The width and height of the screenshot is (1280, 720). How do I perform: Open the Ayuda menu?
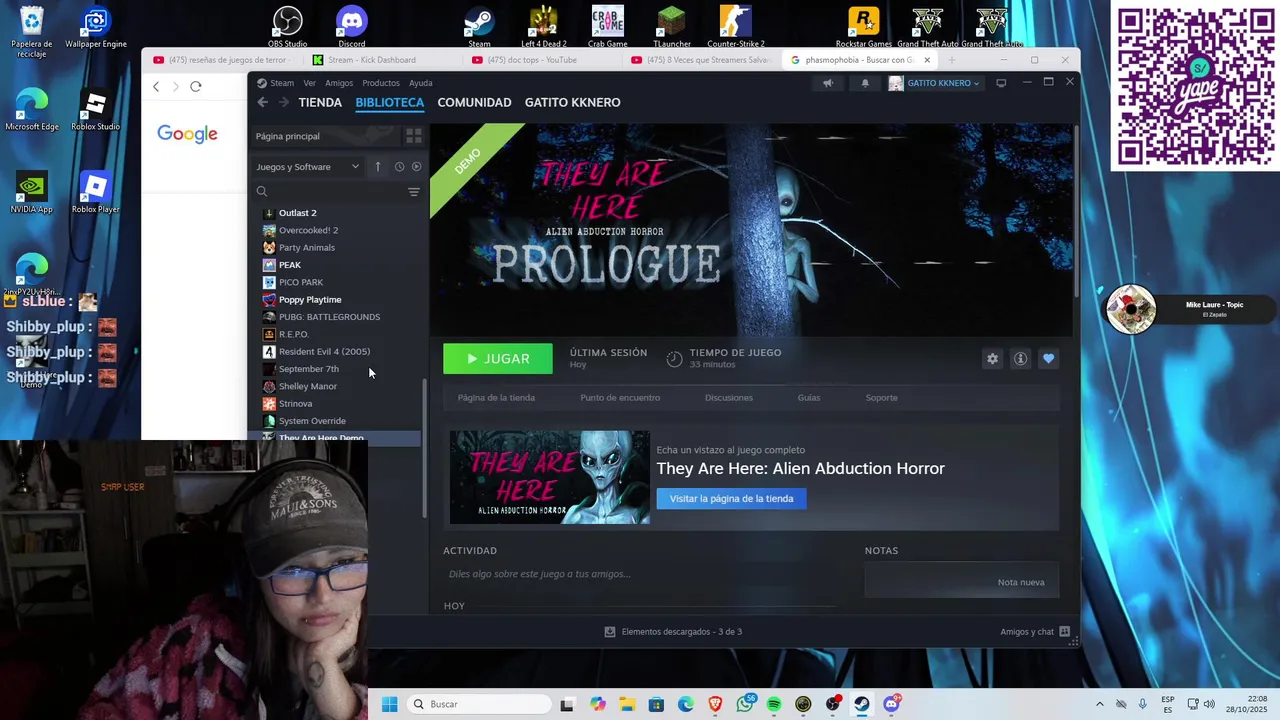pyautogui.click(x=421, y=83)
